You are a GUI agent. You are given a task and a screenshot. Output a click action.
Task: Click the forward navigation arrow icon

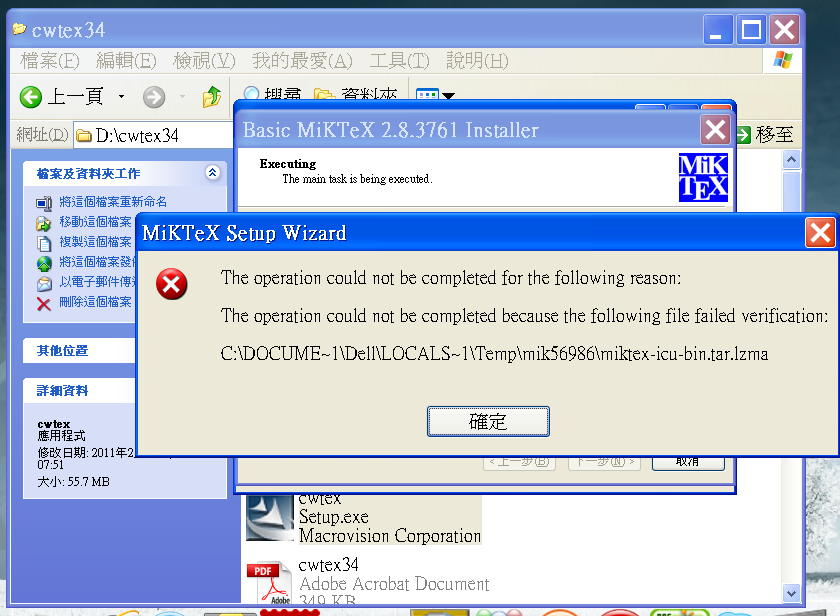[x=154, y=97]
